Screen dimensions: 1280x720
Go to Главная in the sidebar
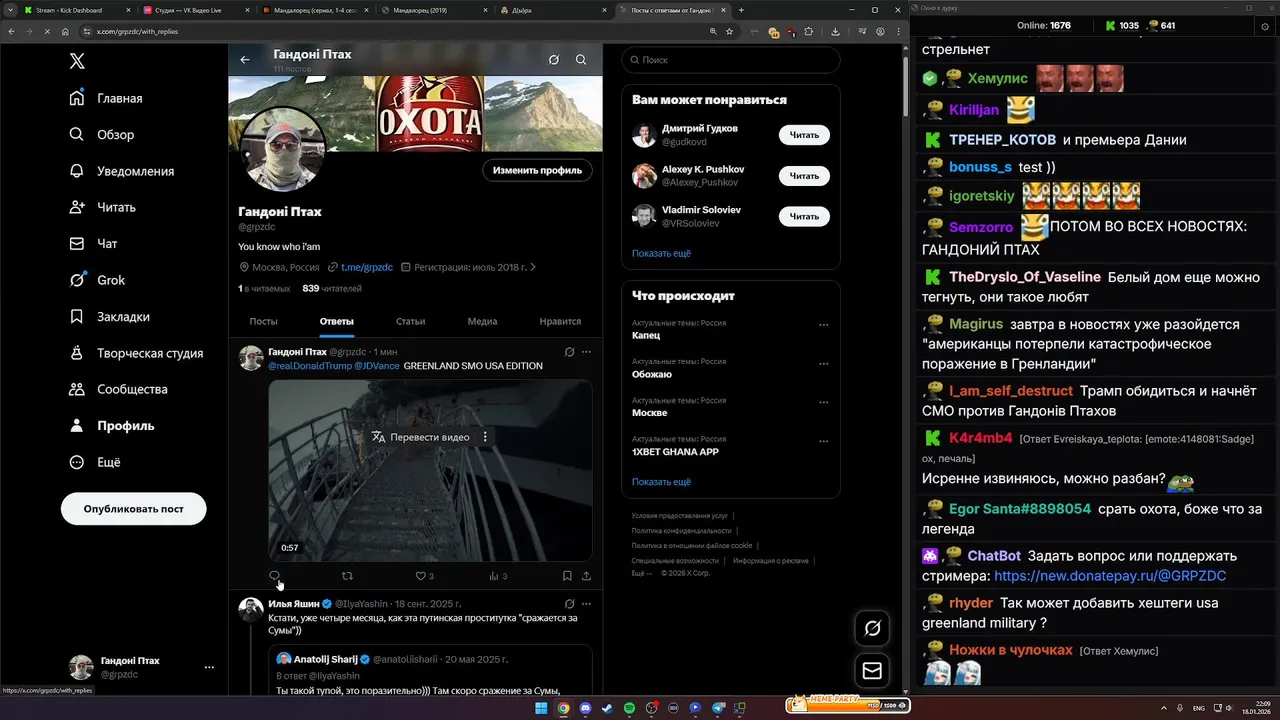tap(106, 98)
